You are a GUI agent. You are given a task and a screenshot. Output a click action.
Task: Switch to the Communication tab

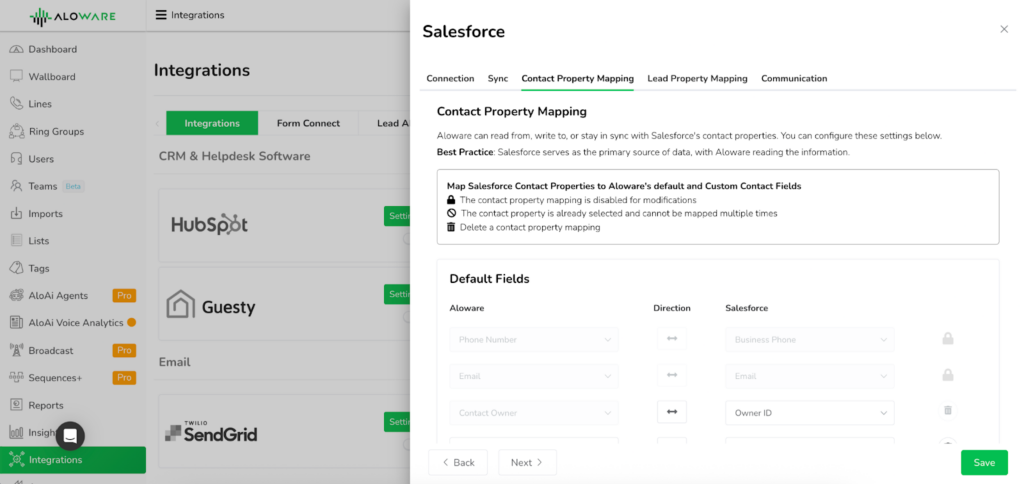pos(794,78)
